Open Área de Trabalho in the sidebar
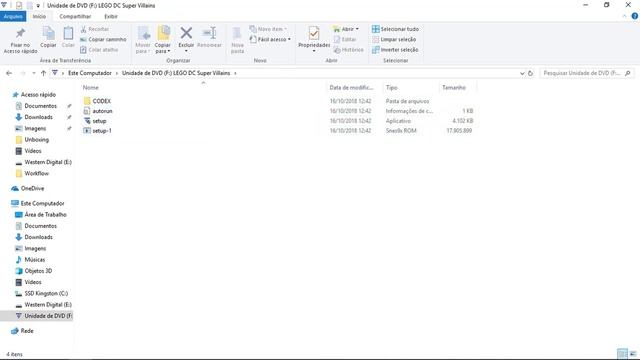The width and height of the screenshot is (640, 360). 45,215
